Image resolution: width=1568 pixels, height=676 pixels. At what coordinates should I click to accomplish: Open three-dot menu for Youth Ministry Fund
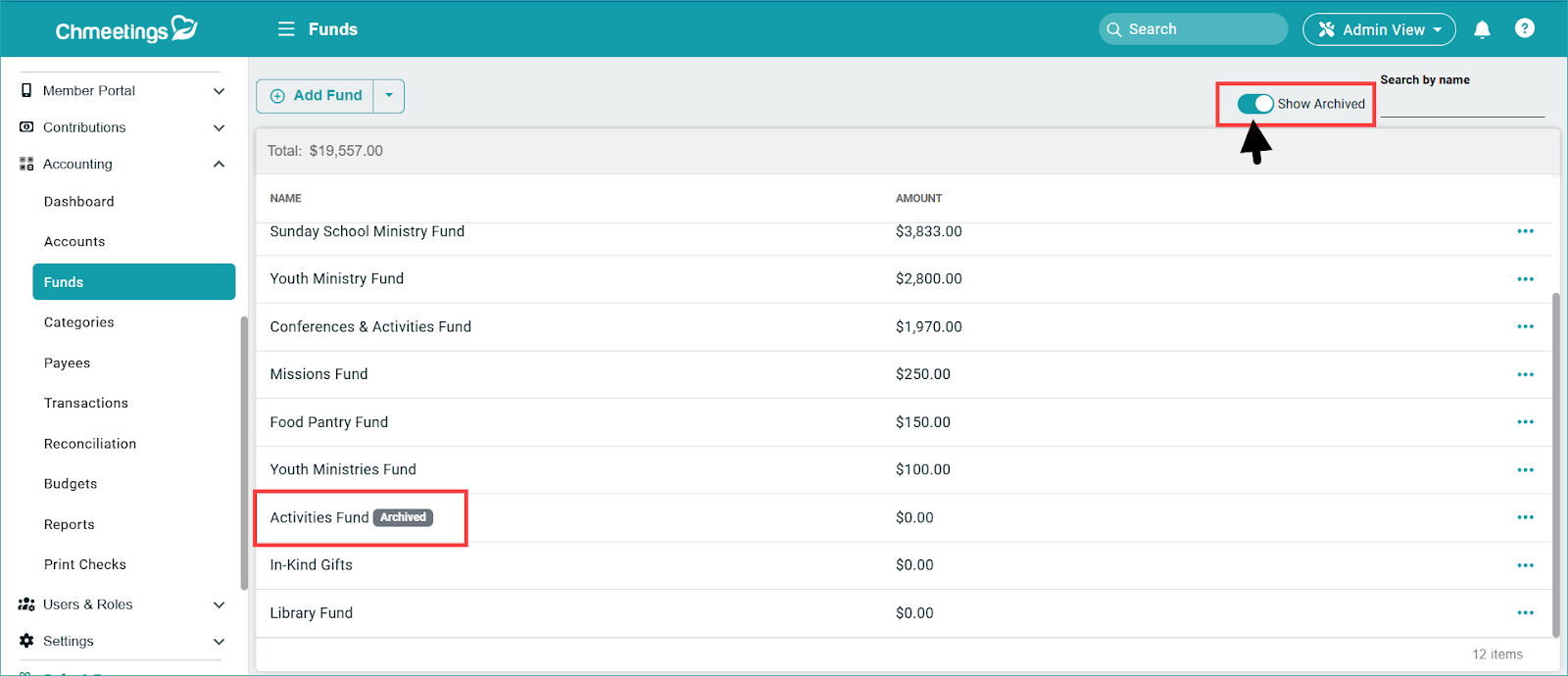click(1525, 279)
